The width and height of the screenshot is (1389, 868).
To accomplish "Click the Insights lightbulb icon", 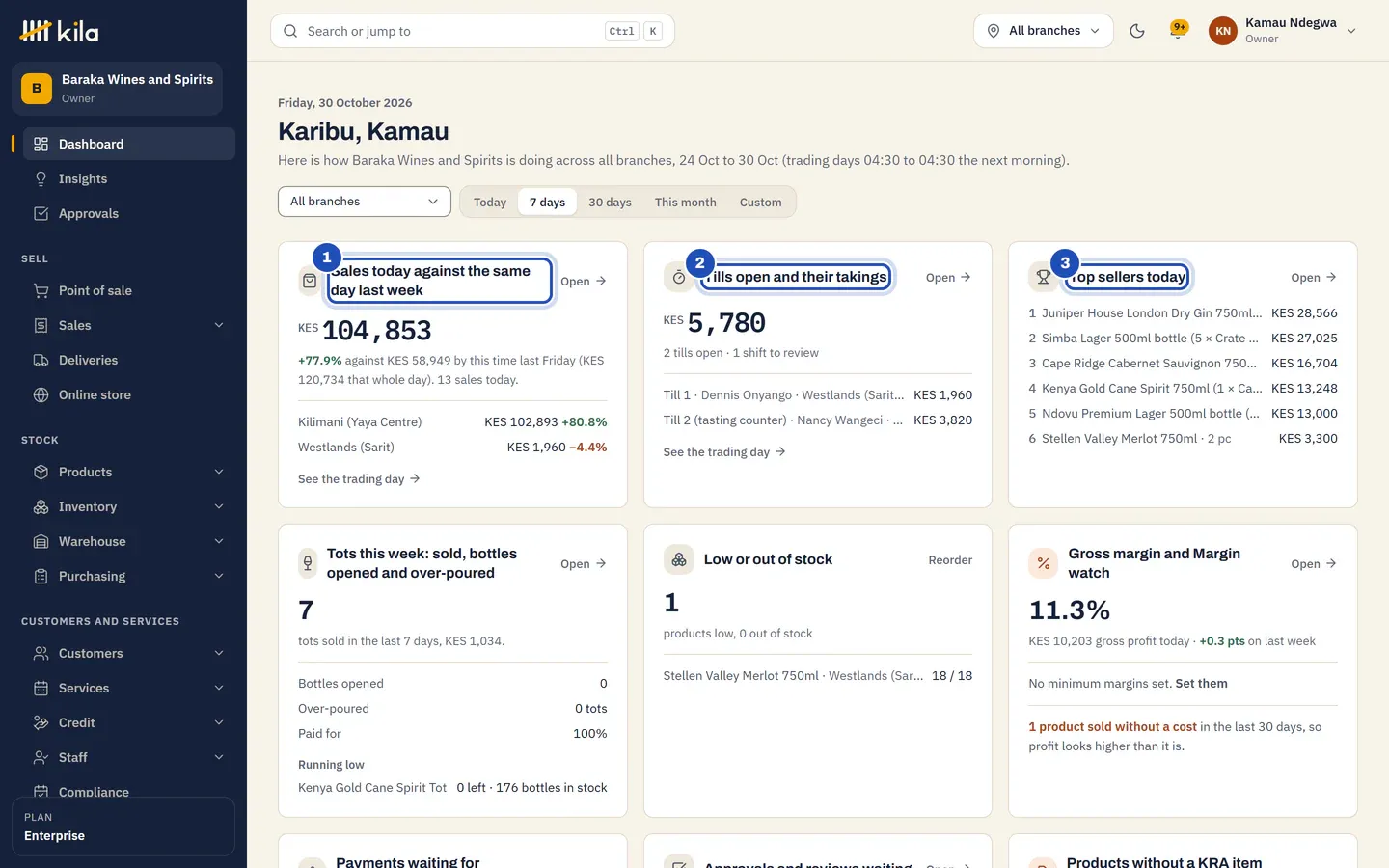I will [x=41, y=178].
